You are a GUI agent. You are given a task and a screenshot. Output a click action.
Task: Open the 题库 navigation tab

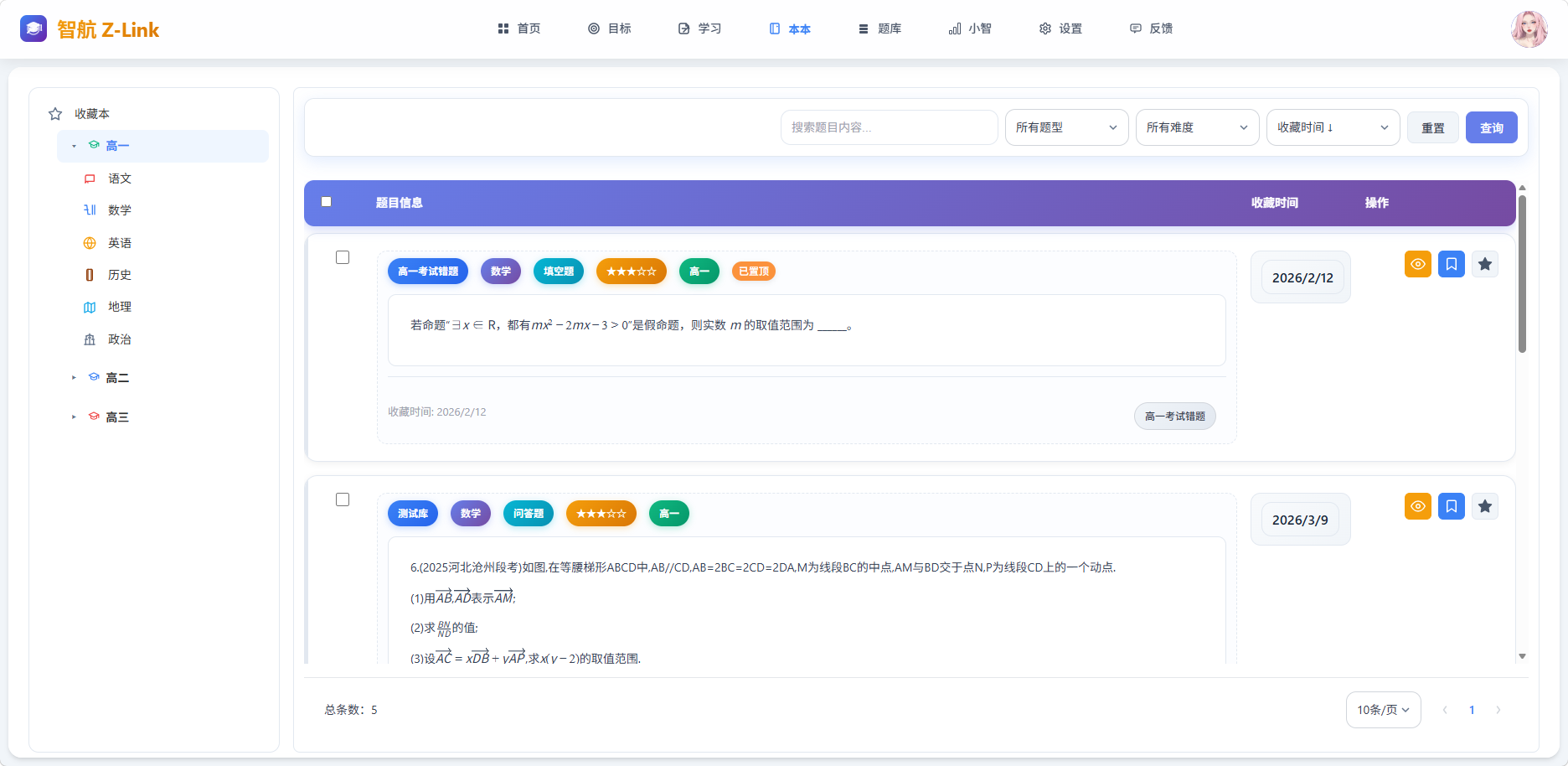click(880, 28)
